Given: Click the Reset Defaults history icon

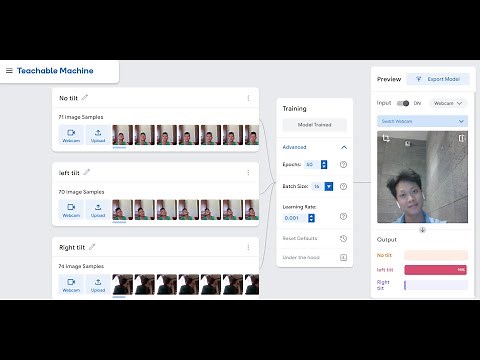Looking at the screenshot, I should click(x=343, y=238).
